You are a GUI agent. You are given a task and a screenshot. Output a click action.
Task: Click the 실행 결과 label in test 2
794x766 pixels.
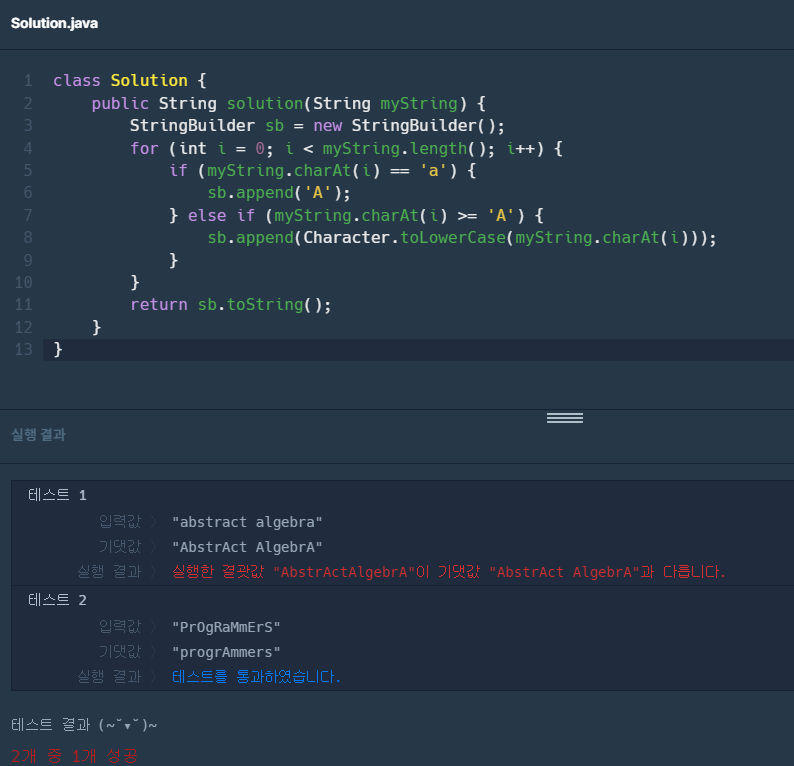pyautogui.click(x=109, y=677)
